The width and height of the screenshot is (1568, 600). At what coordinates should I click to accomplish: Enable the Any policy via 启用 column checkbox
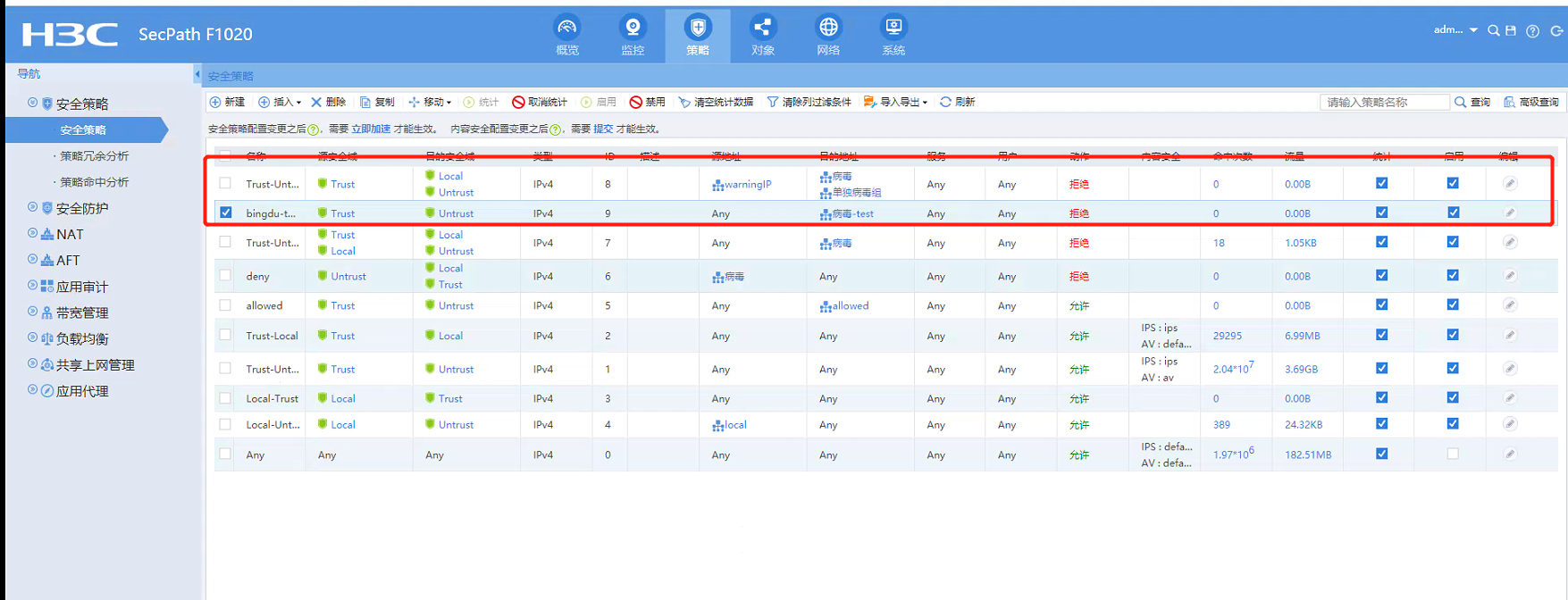coord(1453,454)
